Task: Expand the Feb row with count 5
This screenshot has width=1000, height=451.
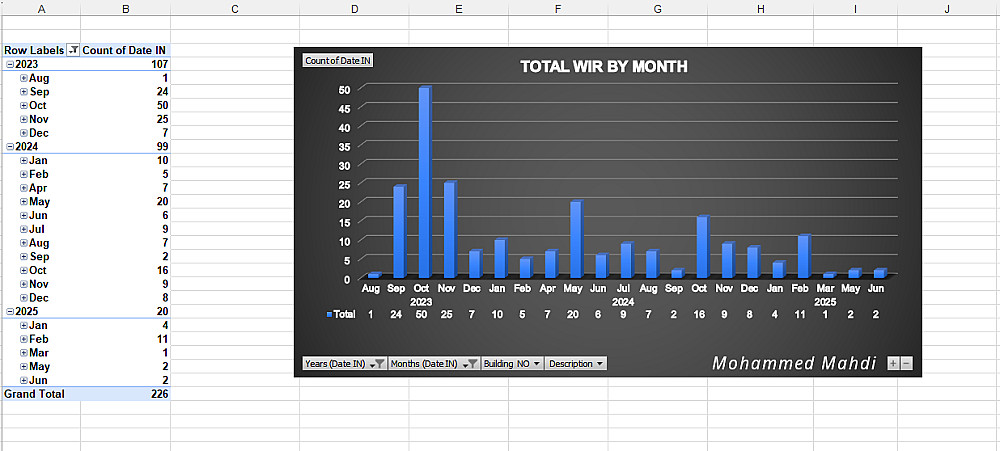Action: 24,174
